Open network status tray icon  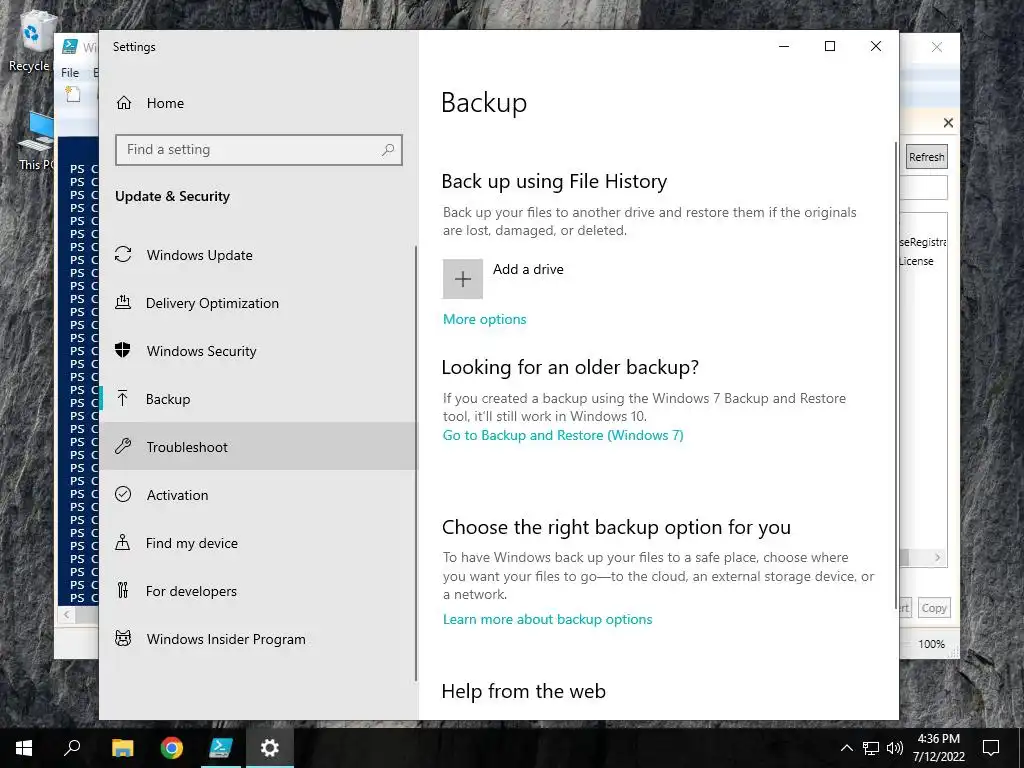click(871, 748)
